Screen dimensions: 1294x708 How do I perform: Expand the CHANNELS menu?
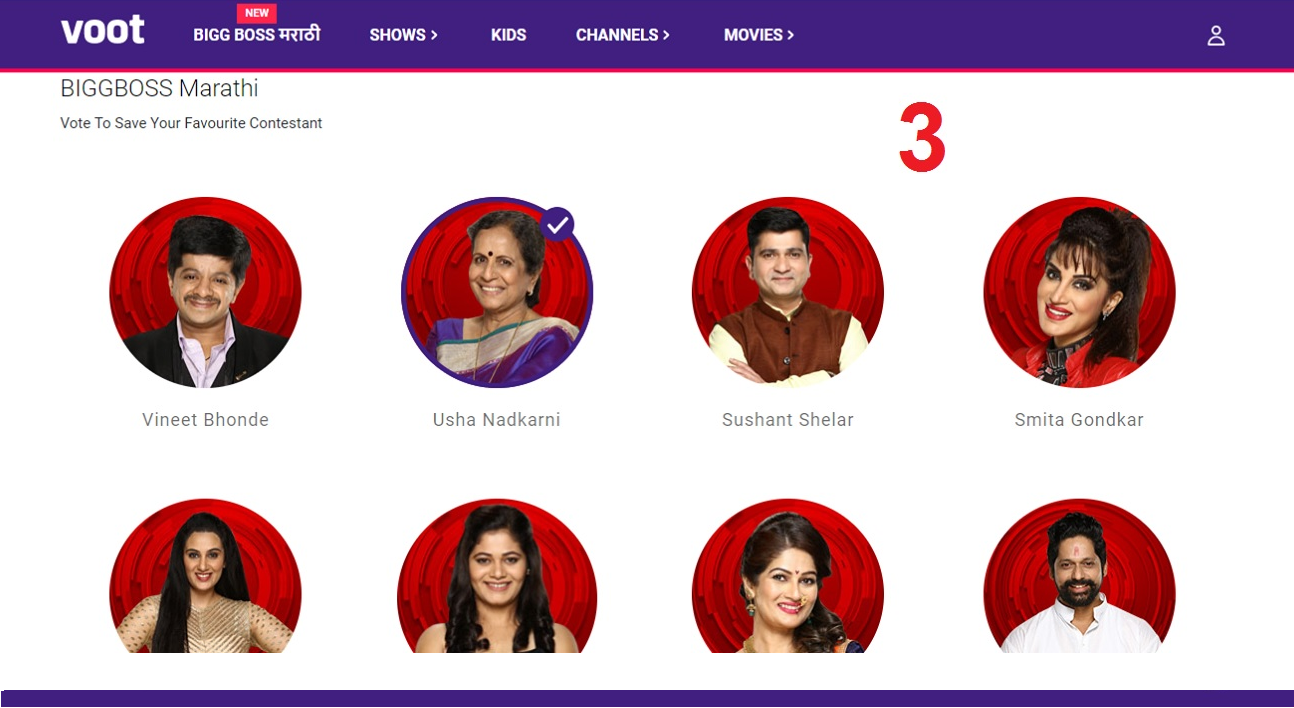coord(623,35)
